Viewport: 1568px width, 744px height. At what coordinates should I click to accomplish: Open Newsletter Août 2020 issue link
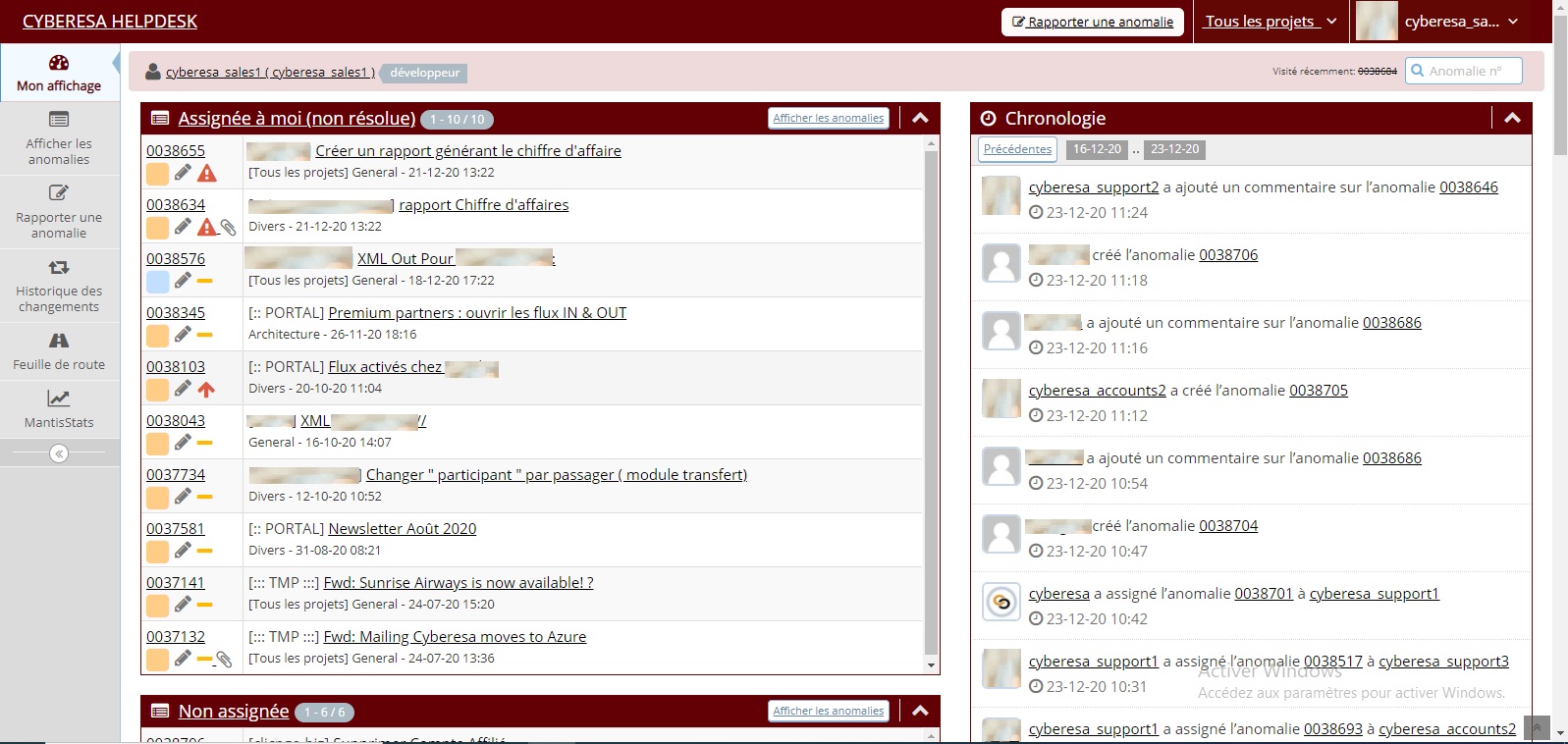[x=403, y=528]
